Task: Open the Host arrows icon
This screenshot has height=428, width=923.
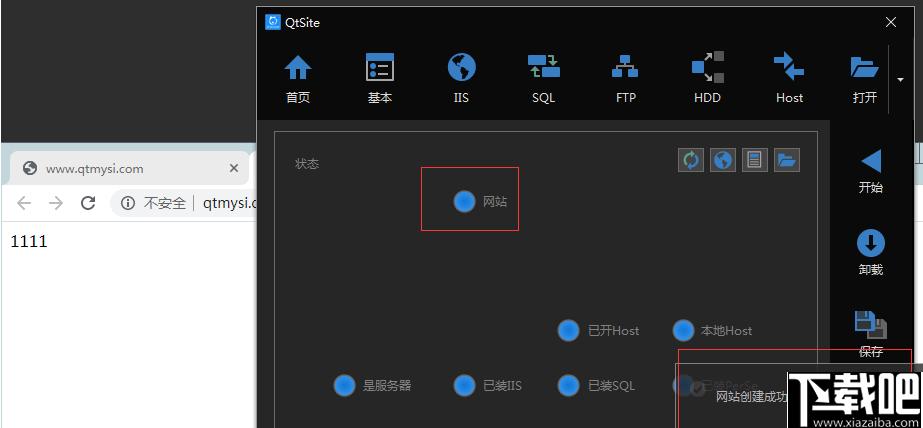Action: [789, 66]
